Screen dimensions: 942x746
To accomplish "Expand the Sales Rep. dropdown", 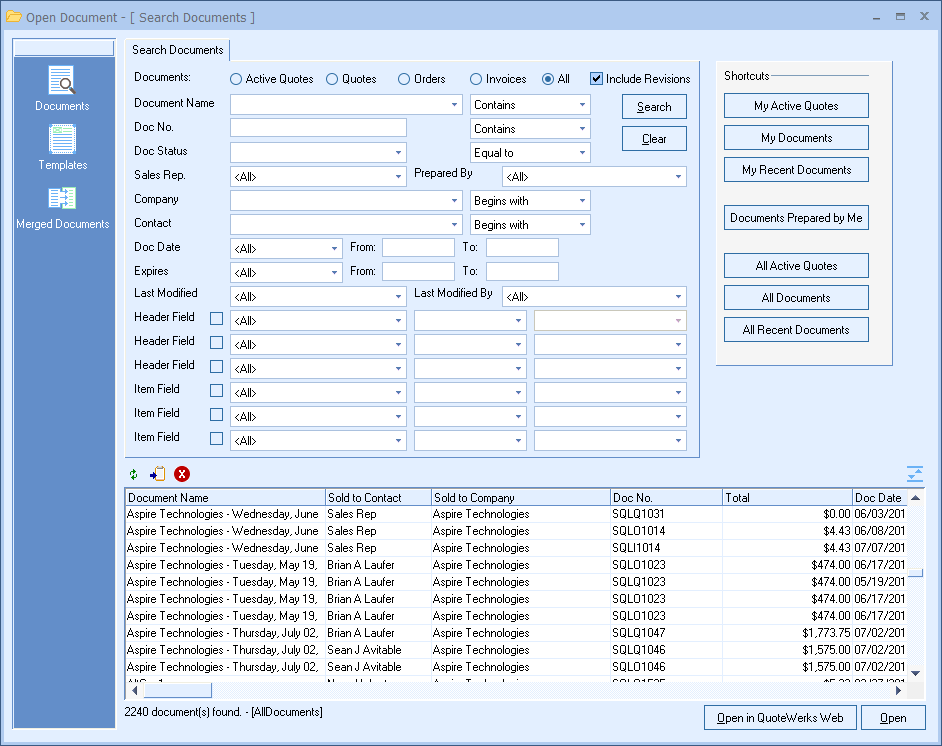I will [398, 177].
